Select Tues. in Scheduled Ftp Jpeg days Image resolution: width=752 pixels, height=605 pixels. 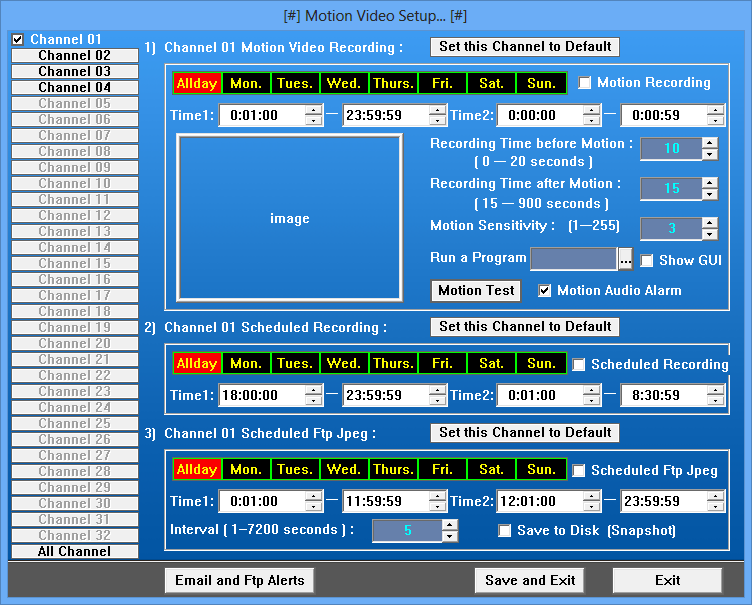295,470
